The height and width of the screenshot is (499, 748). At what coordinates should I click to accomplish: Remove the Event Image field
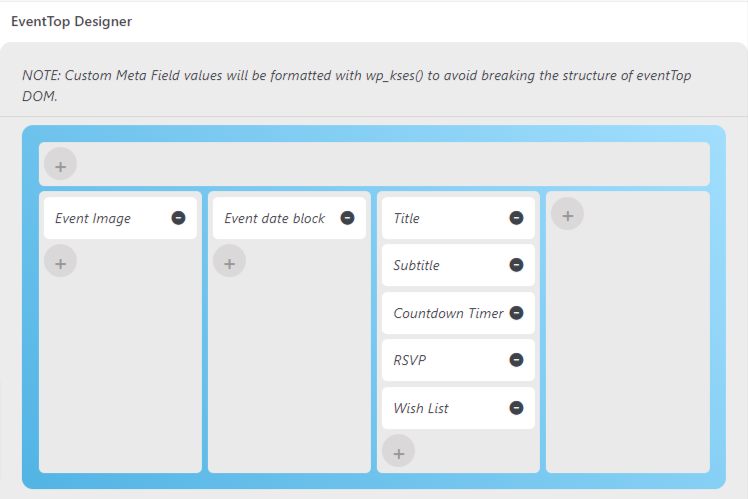(178, 218)
